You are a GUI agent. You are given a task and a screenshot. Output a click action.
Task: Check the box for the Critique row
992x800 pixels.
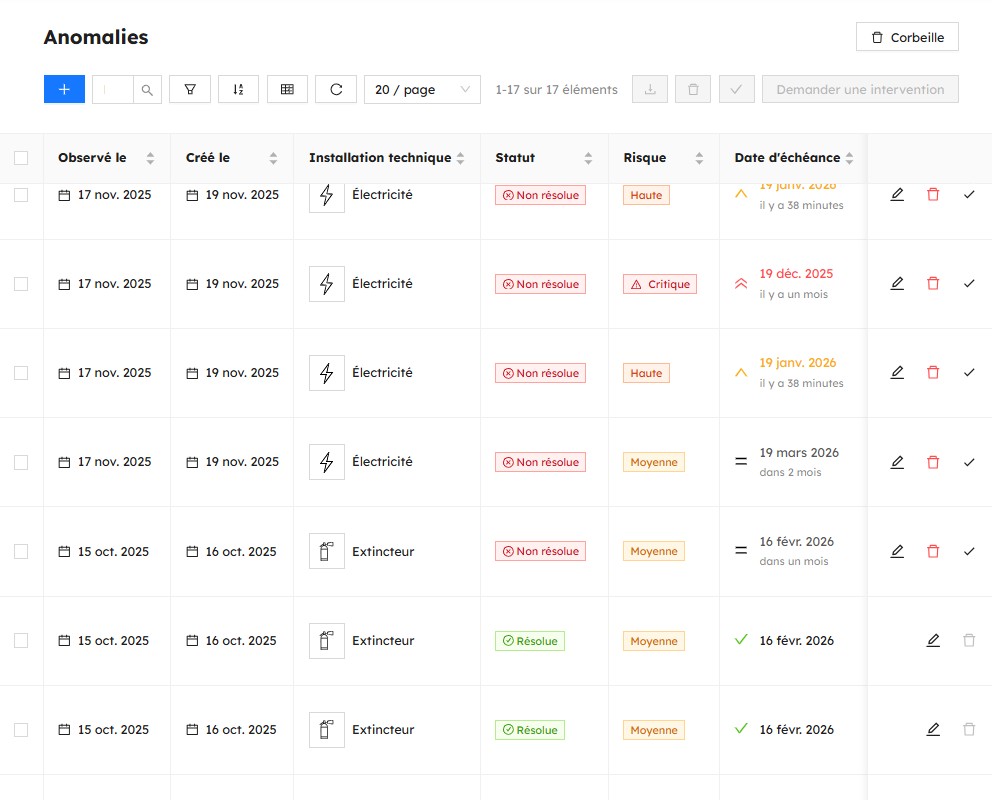pos(21,284)
